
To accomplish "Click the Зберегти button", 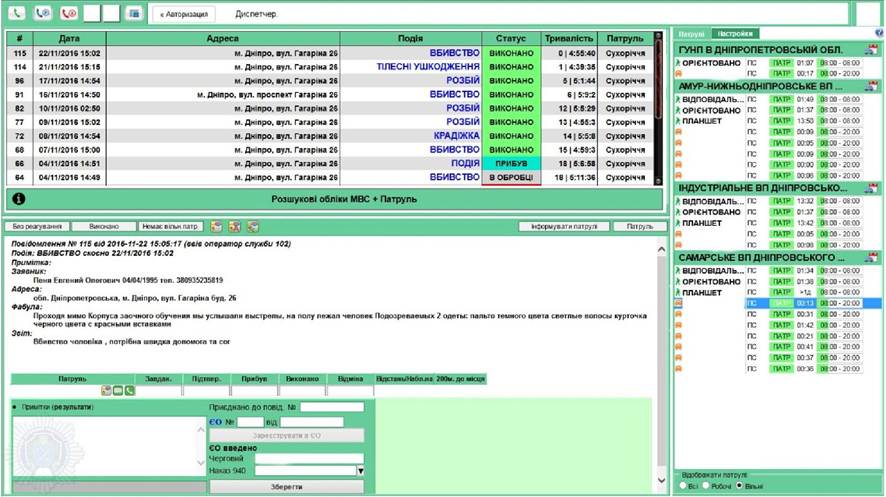I will tap(286, 486).
